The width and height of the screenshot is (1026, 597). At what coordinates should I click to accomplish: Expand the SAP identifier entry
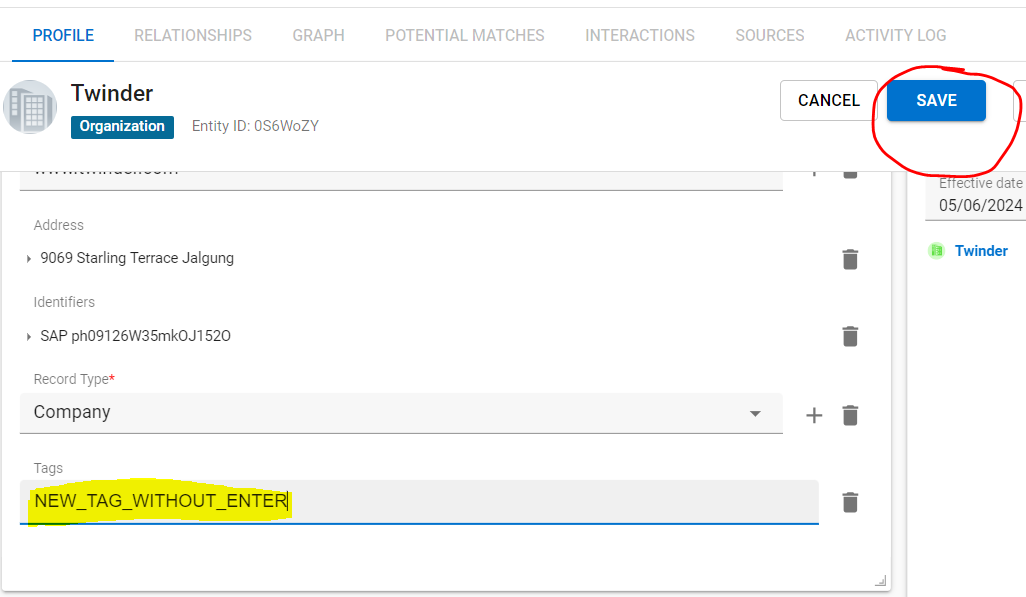point(29,337)
